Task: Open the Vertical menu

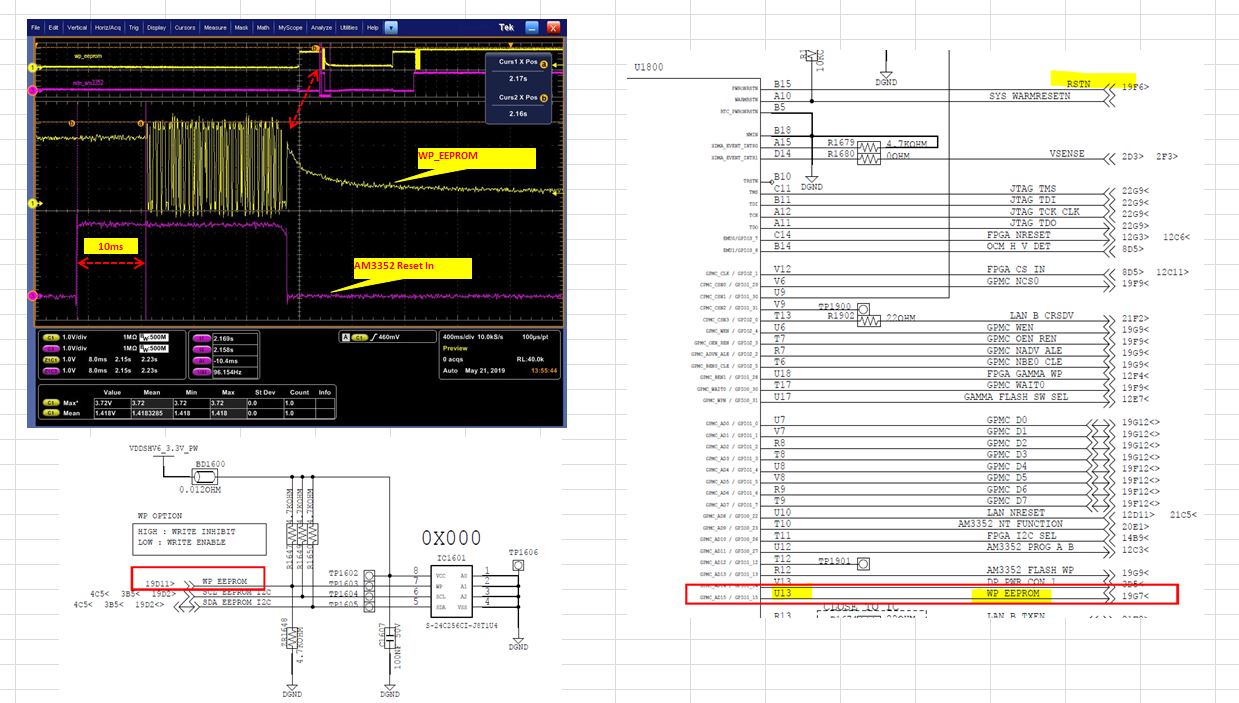Action: click(77, 27)
